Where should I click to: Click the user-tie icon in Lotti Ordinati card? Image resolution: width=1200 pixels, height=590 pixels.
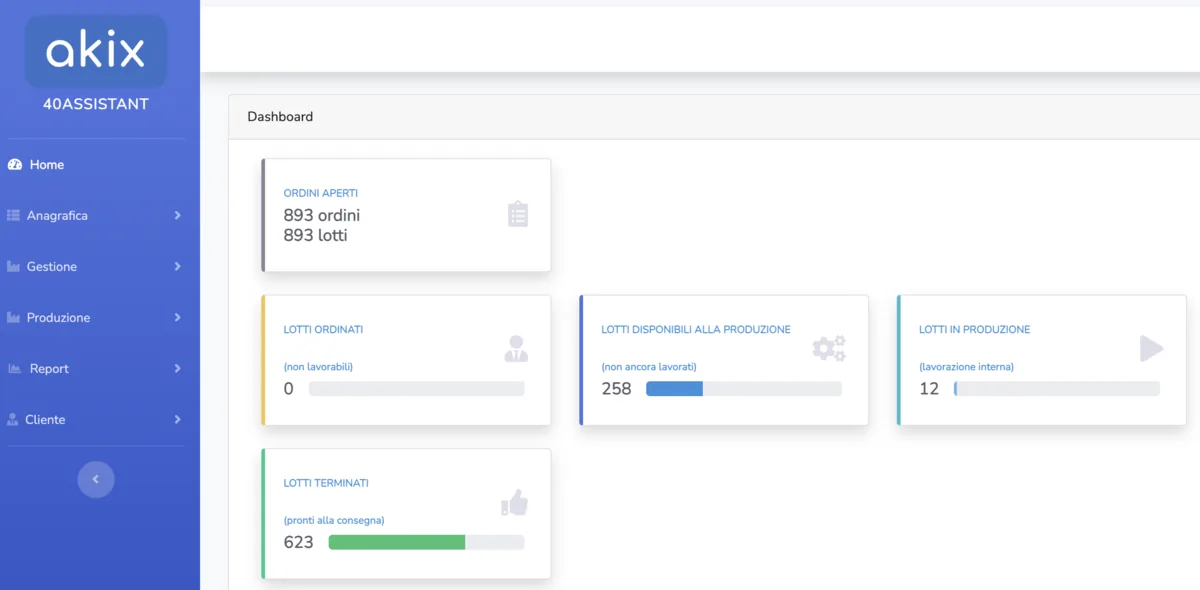[516, 349]
